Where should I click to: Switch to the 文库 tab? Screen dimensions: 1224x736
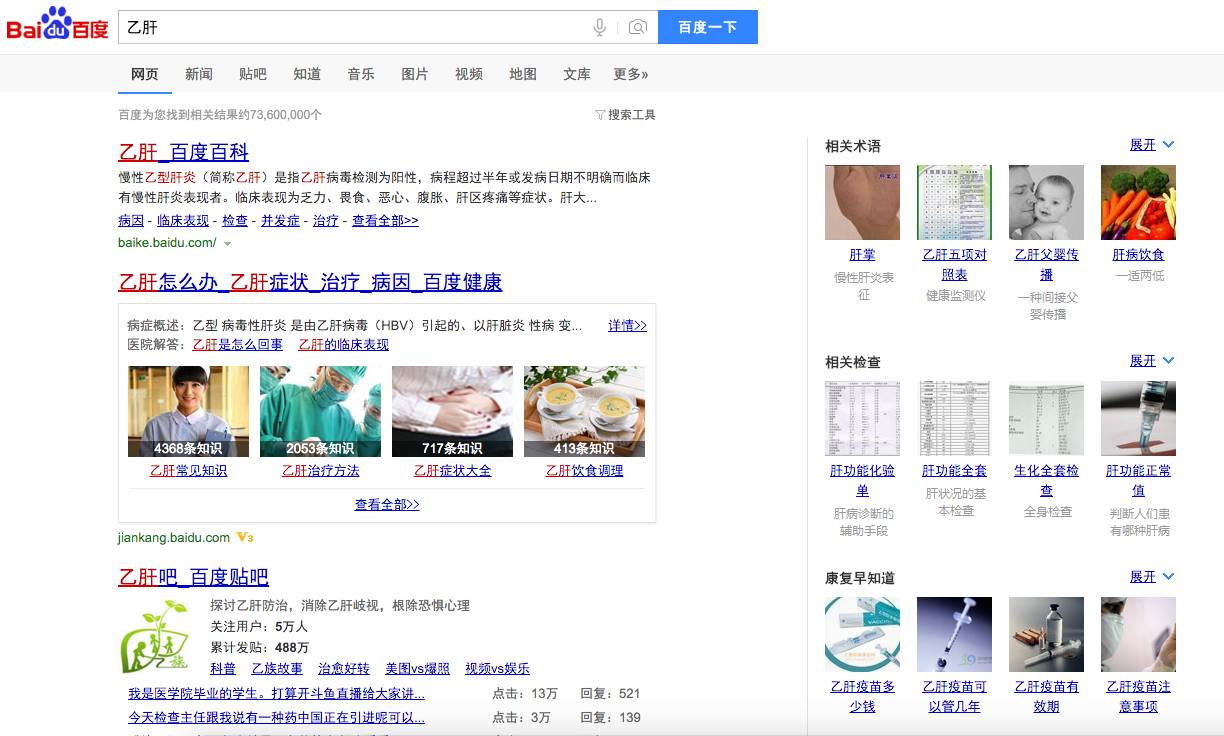577,74
